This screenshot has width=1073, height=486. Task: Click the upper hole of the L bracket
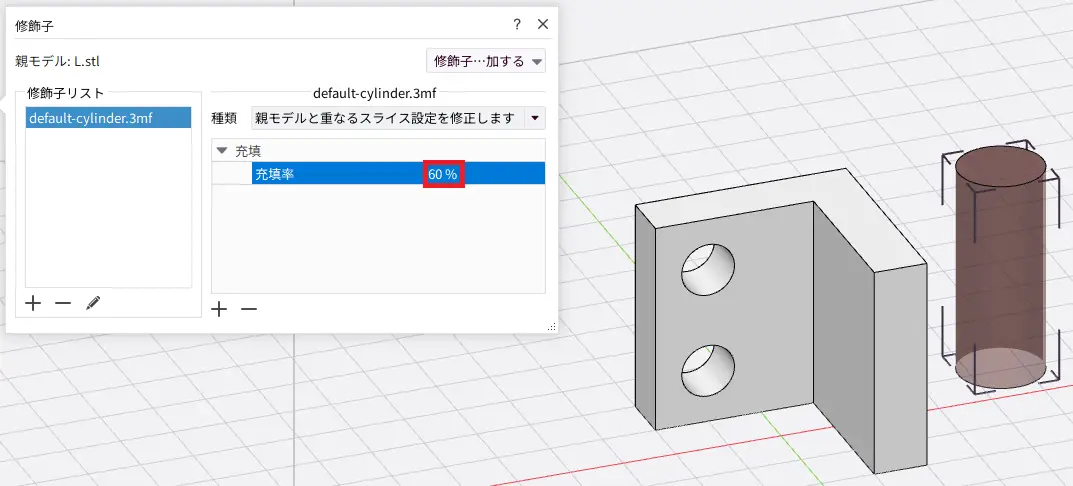(707, 270)
